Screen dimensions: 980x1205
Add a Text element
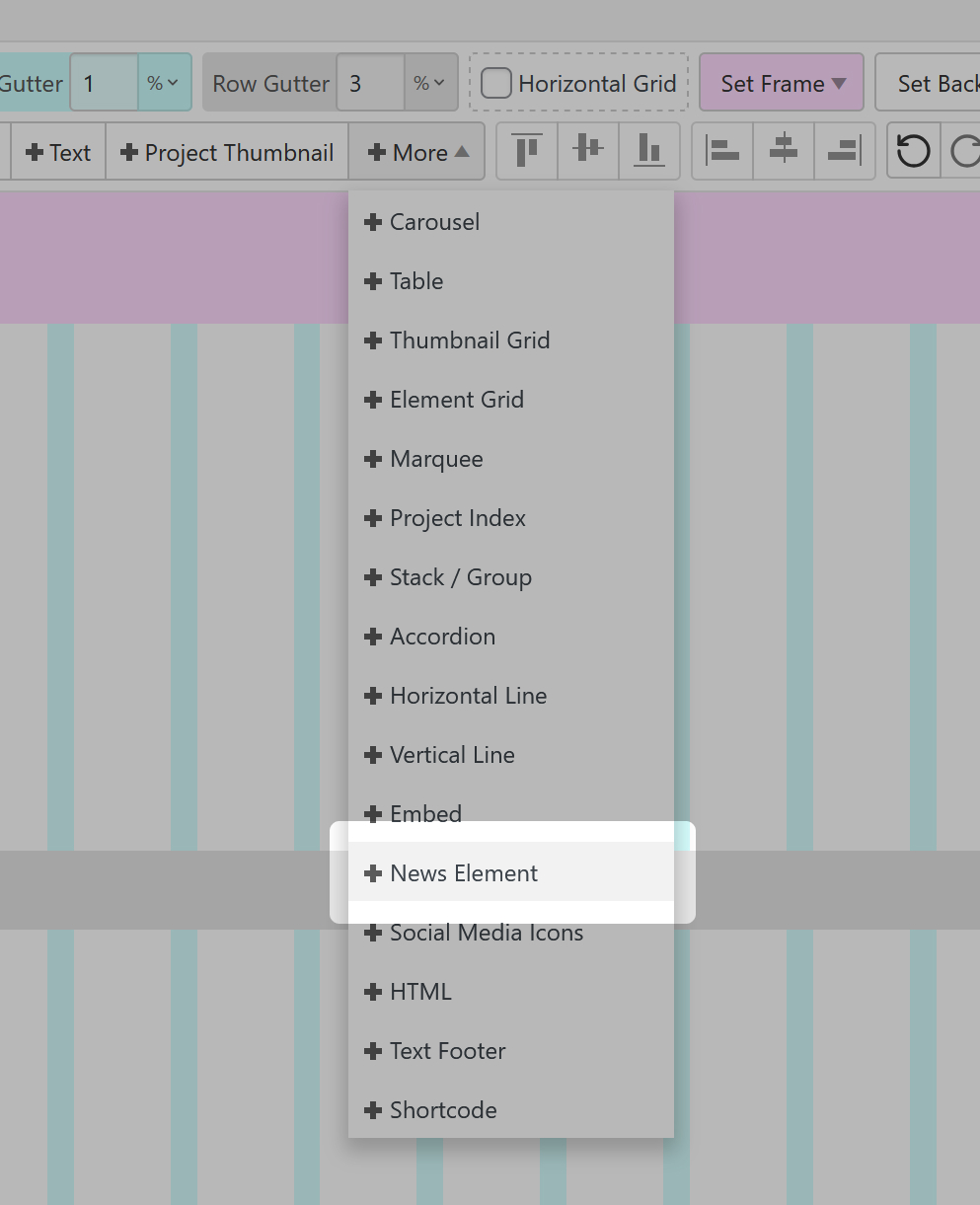[58, 153]
